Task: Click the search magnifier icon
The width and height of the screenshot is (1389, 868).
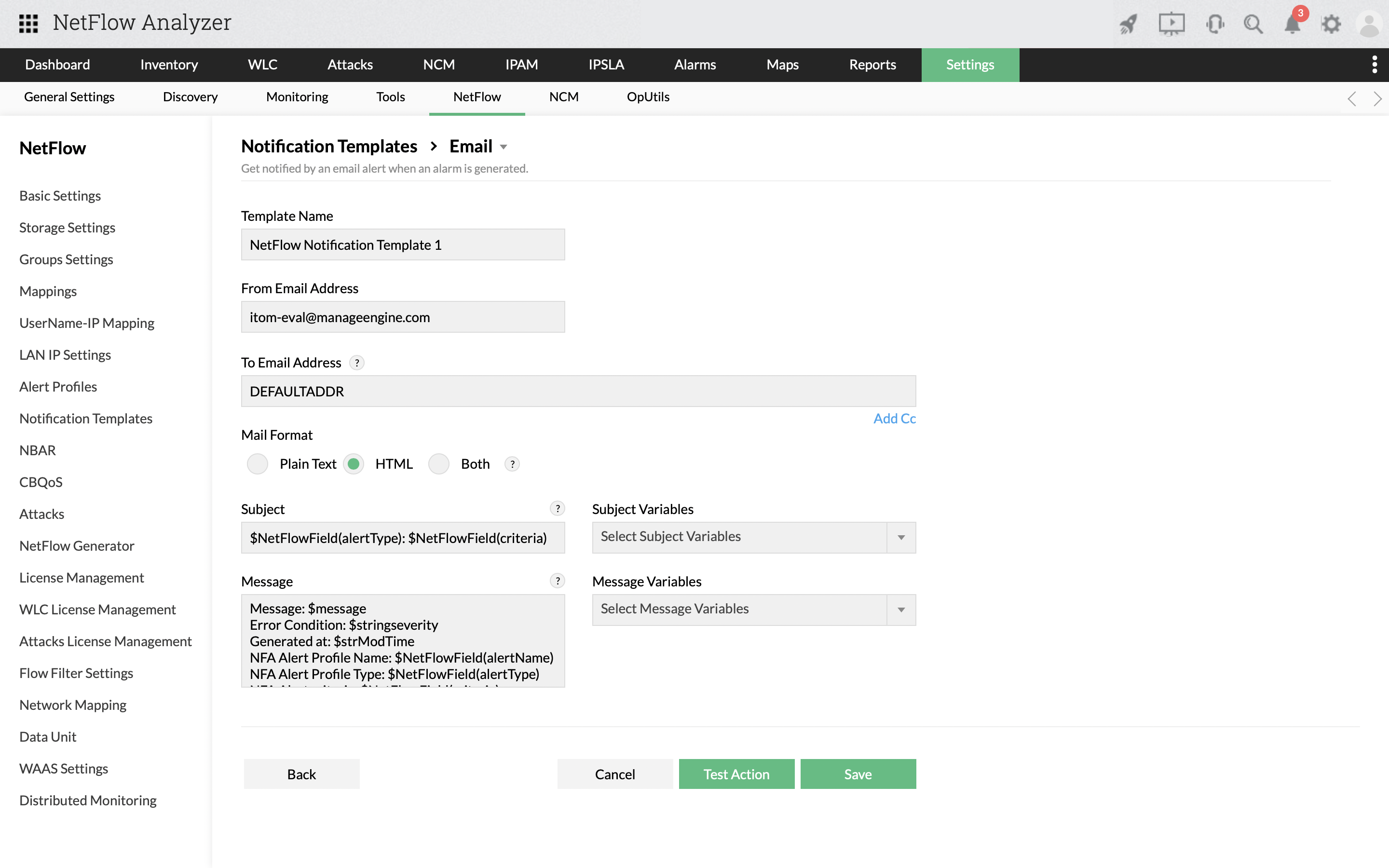Action: (x=1253, y=24)
